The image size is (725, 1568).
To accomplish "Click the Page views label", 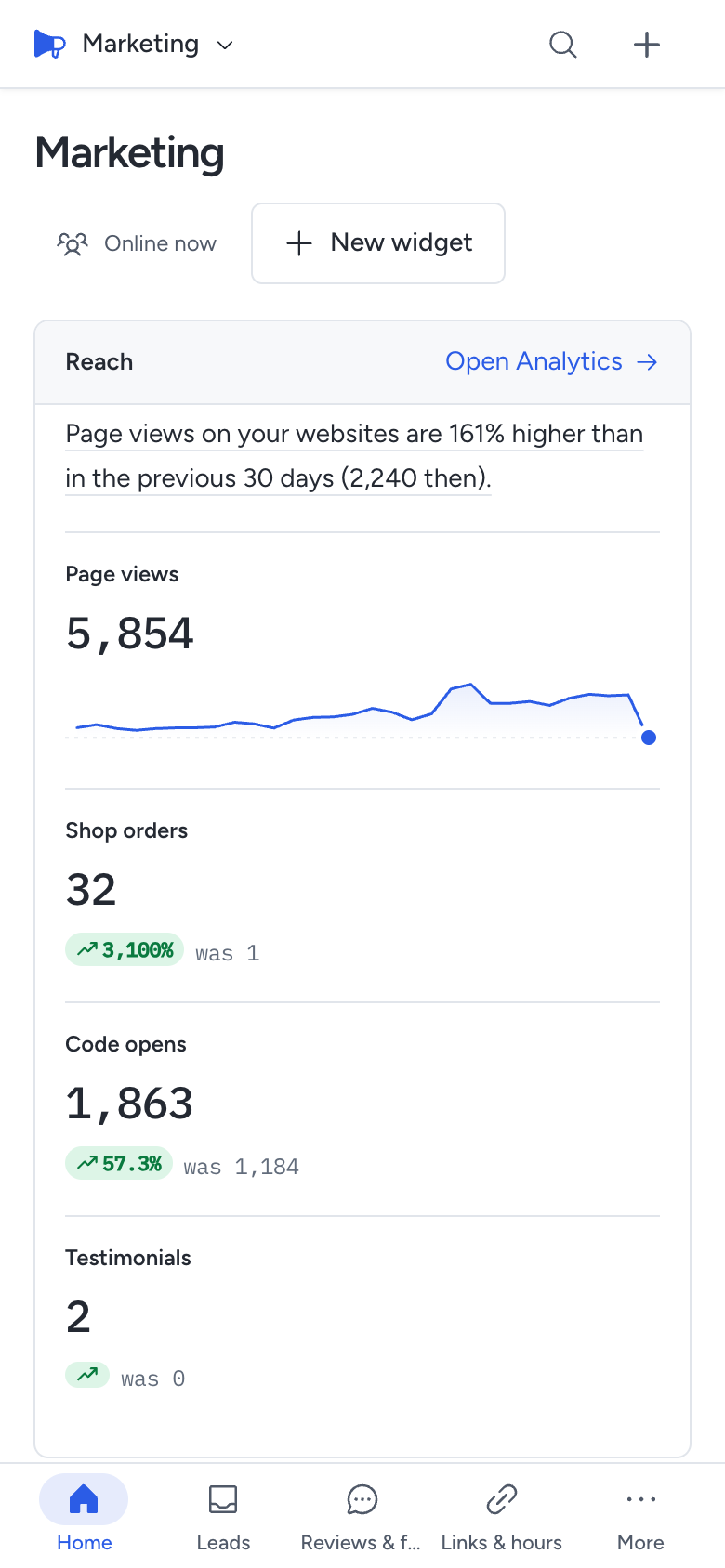I will coord(122,574).
